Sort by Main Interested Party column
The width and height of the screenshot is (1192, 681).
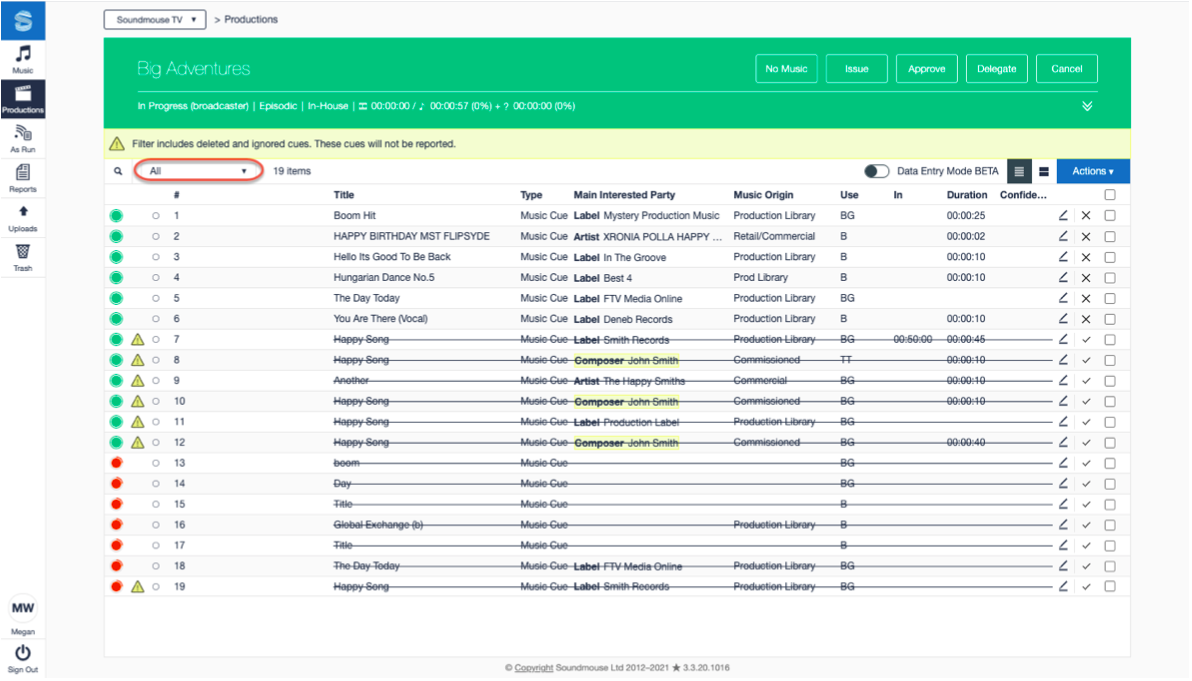pos(624,195)
